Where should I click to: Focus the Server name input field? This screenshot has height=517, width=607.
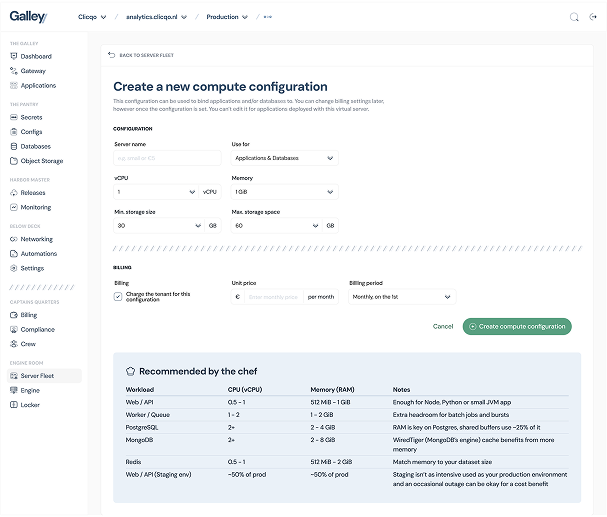click(167, 158)
